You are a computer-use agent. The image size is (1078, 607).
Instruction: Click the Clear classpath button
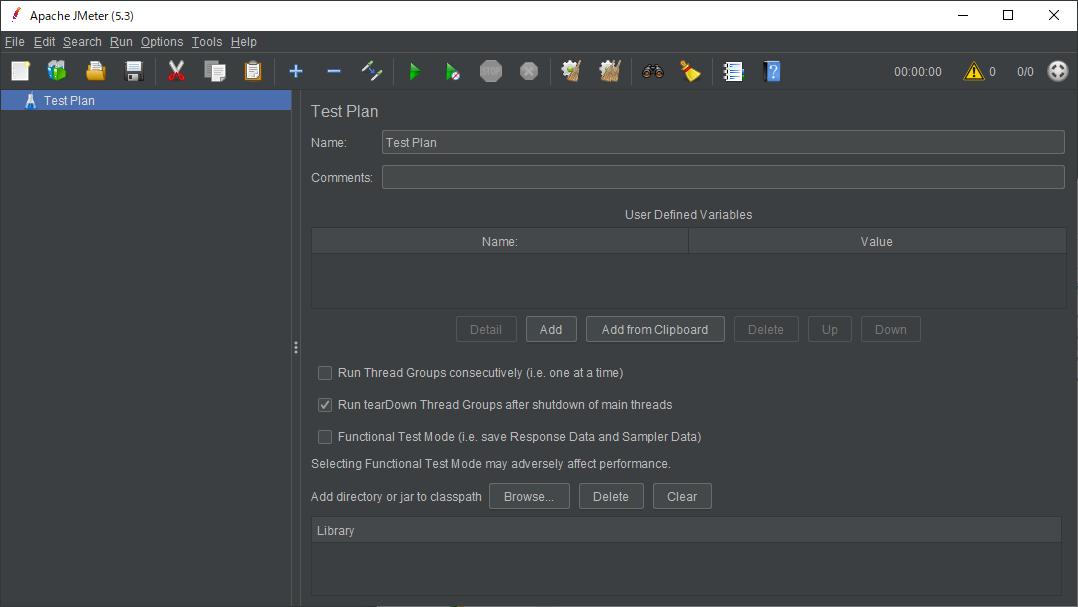[682, 496]
